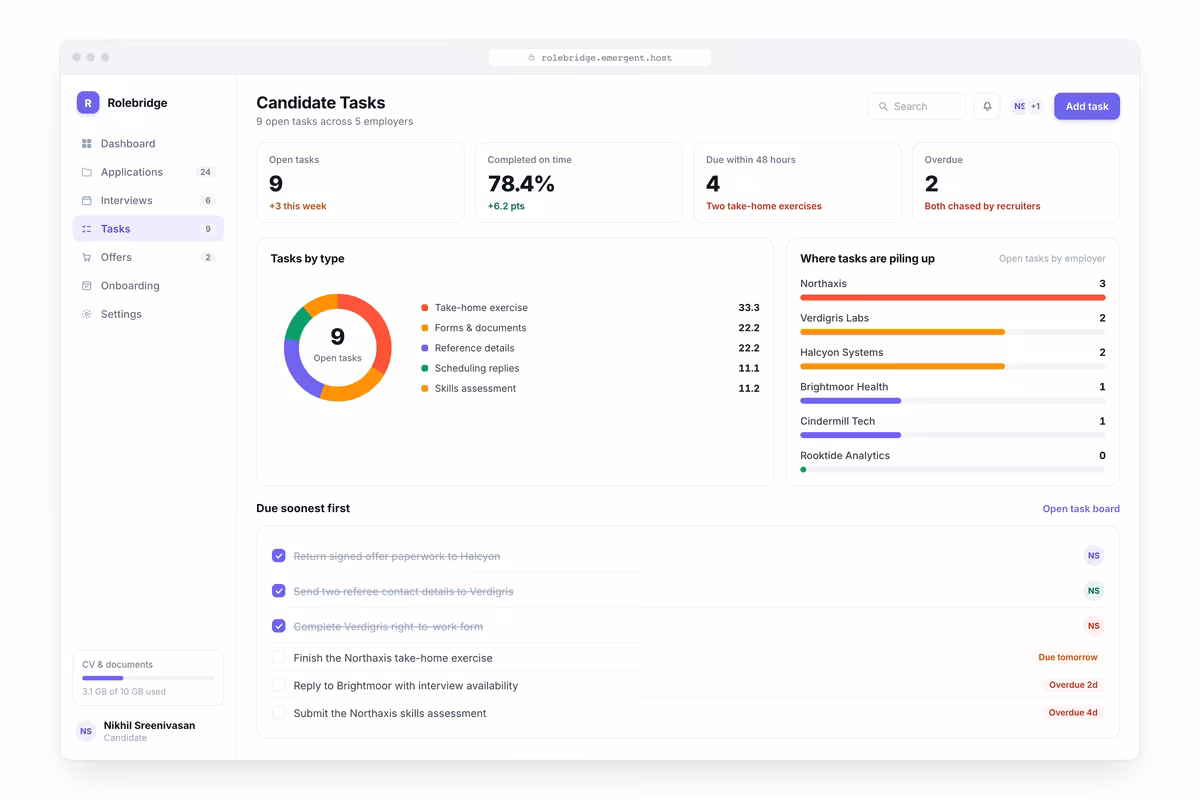Click the Brightmoor Health purple bar
1200x800 pixels.
pos(851,401)
